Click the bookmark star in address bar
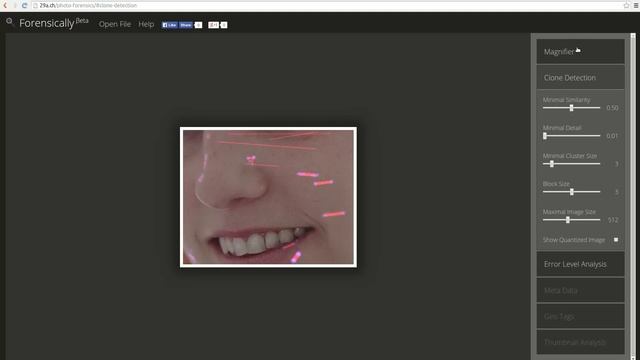This screenshot has height=360, width=640. tap(627, 5)
